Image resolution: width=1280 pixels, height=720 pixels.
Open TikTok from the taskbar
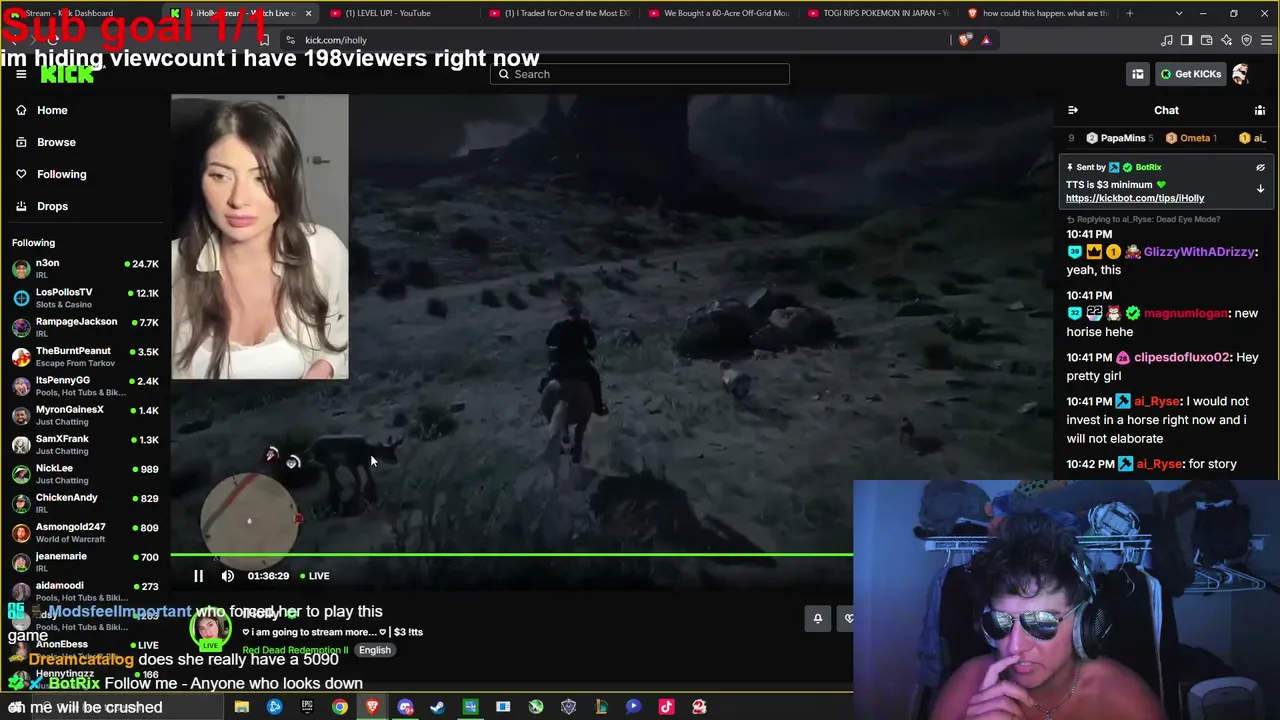point(666,707)
